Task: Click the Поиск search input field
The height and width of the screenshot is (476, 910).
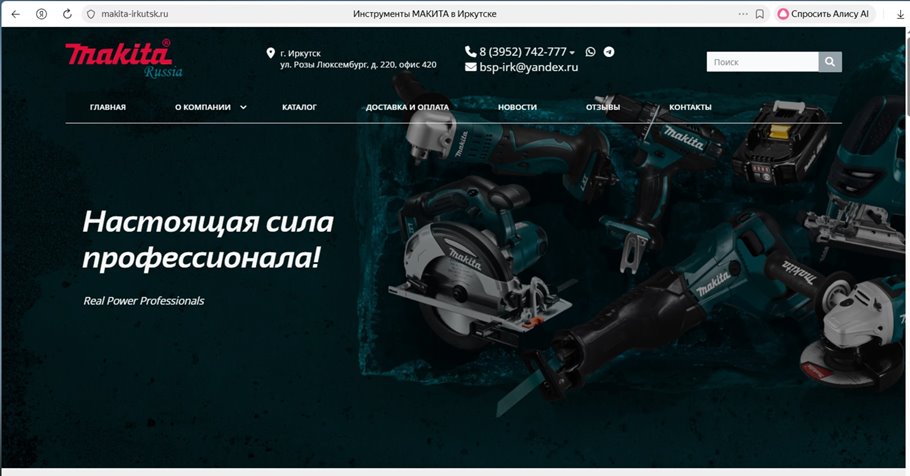Action: tap(763, 62)
